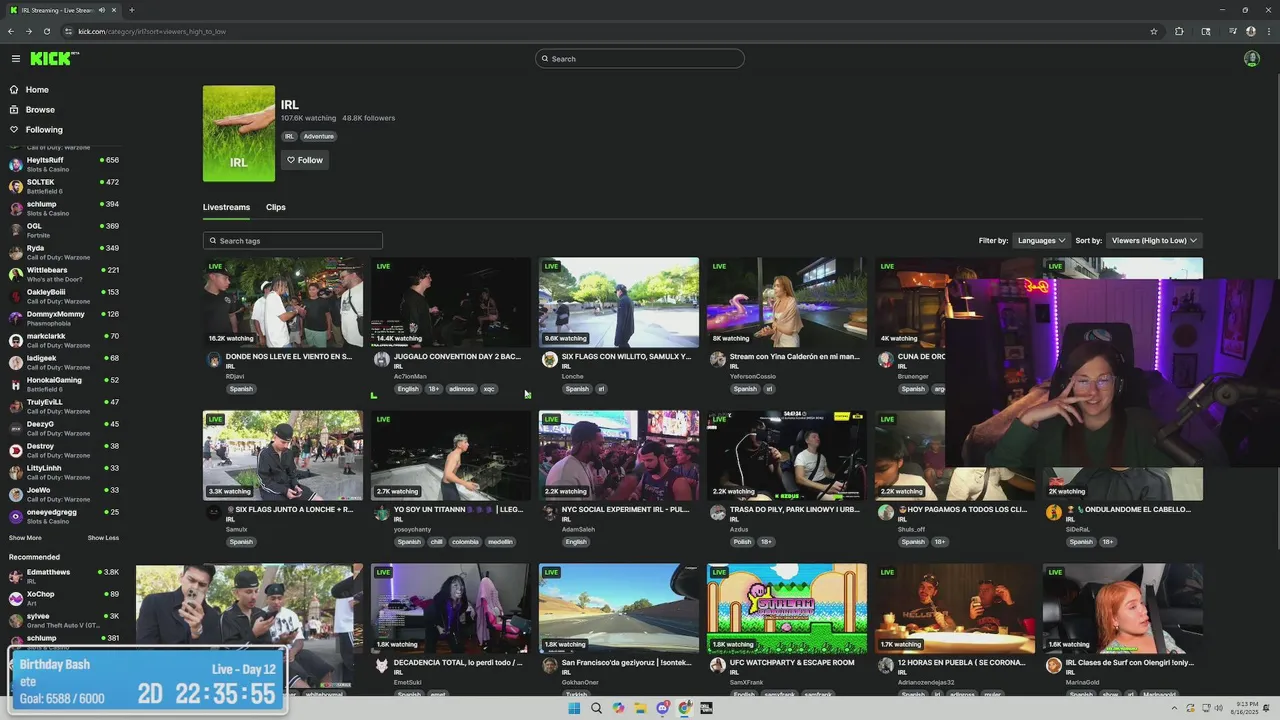Open JUGGALO CONVENTION DAY 2 stream thumbnail

point(451,302)
